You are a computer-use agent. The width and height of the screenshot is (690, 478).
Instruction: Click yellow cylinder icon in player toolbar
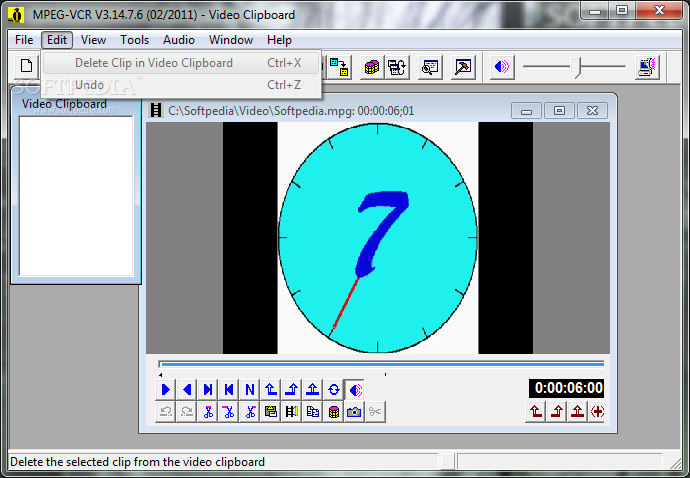tap(334, 412)
